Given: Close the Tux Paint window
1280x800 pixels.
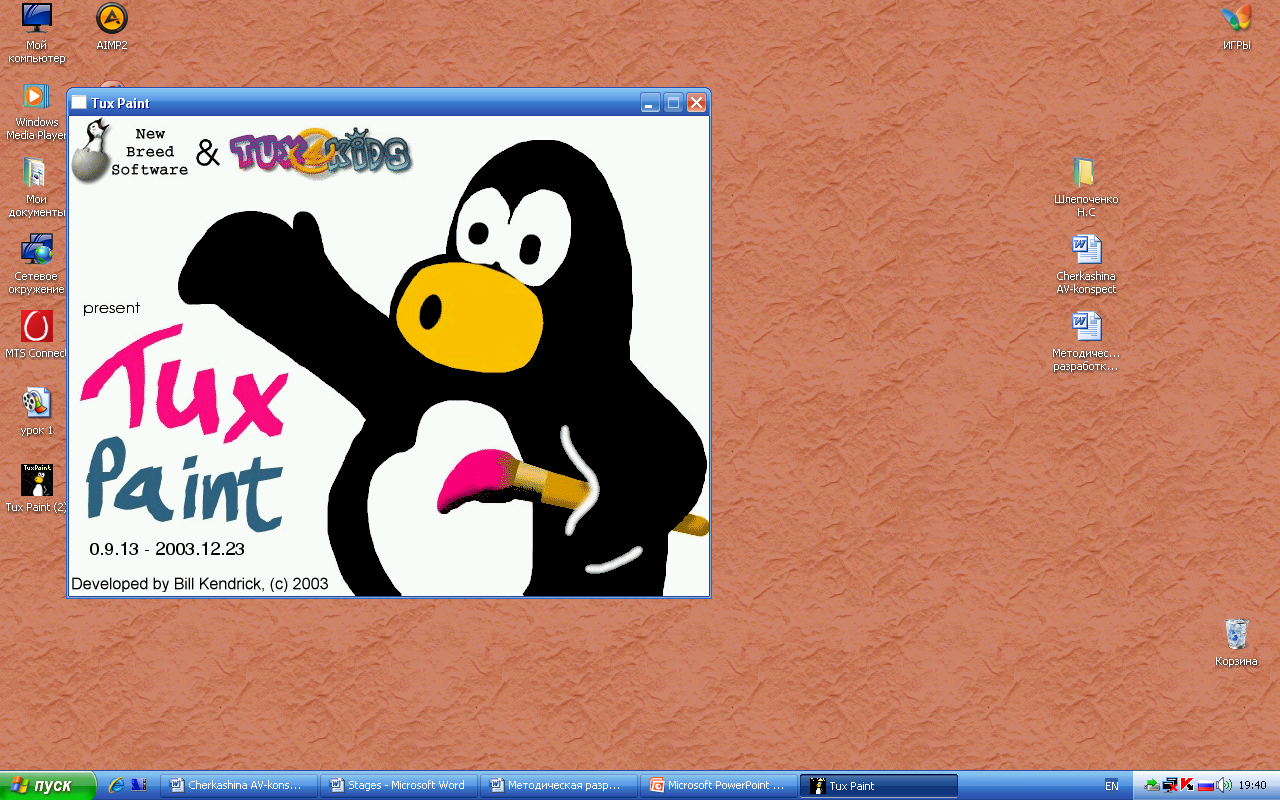Looking at the screenshot, I should point(696,102).
